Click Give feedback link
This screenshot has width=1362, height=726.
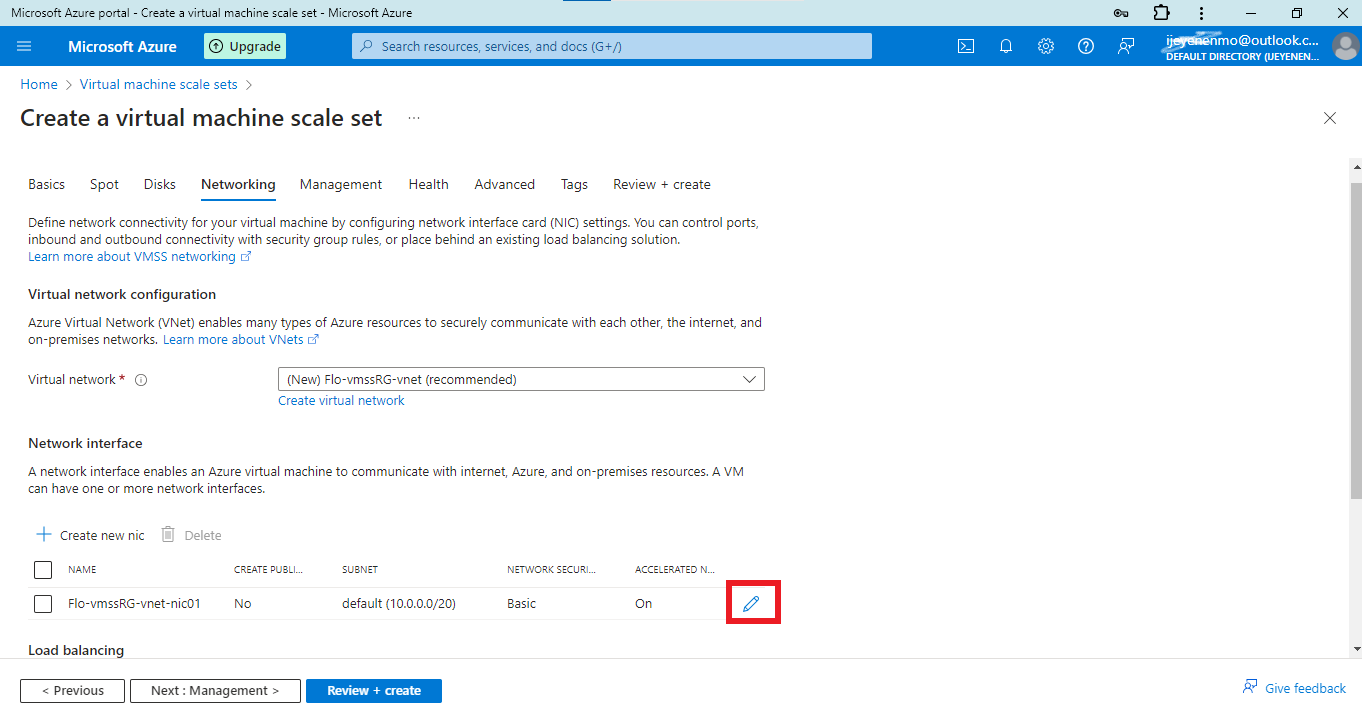[x=1294, y=688]
